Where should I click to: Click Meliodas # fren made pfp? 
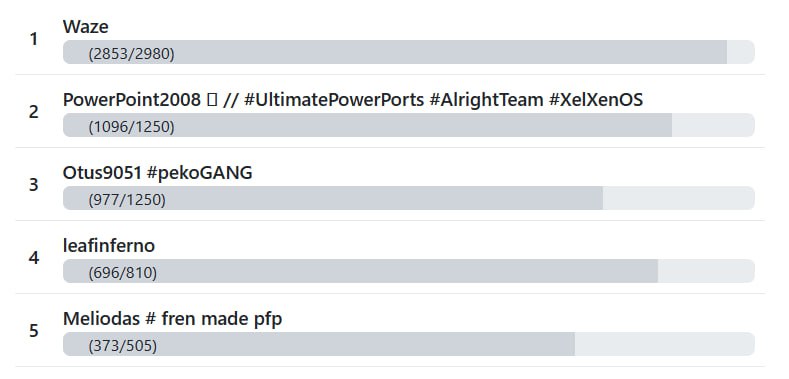click(173, 319)
